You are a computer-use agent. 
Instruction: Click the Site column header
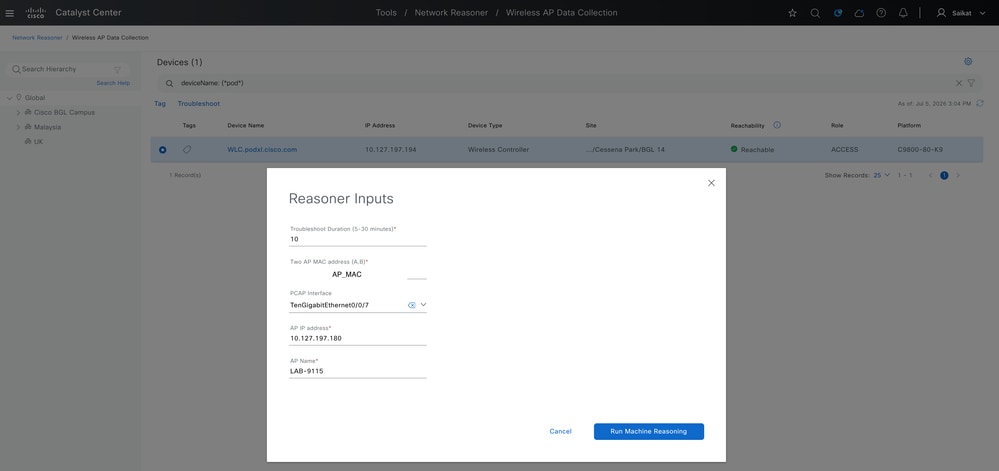[591, 126]
